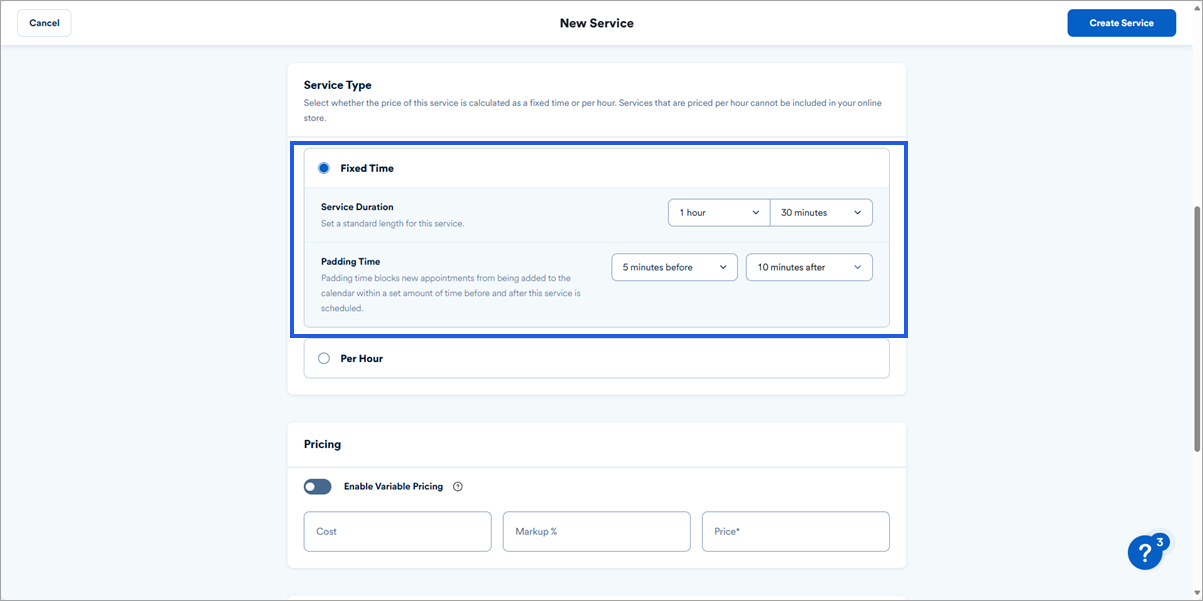Select the Fixed Time option
The image size is (1203, 601).
[x=324, y=167]
